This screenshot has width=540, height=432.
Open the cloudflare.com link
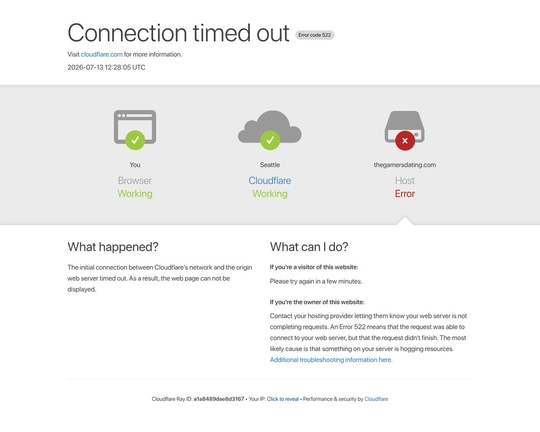tap(102, 54)
